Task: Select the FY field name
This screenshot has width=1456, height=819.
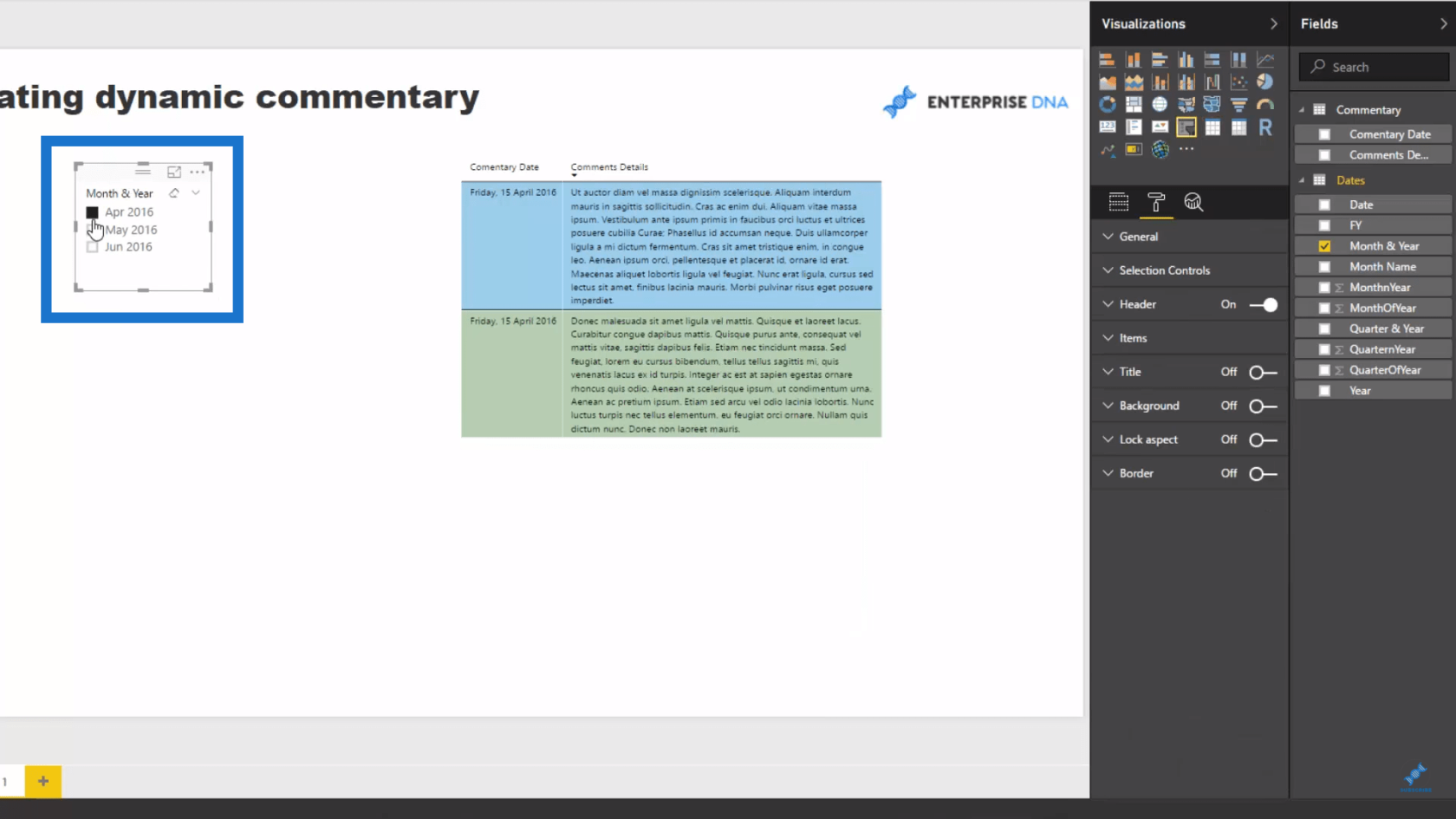Action: pos(1355,225)
